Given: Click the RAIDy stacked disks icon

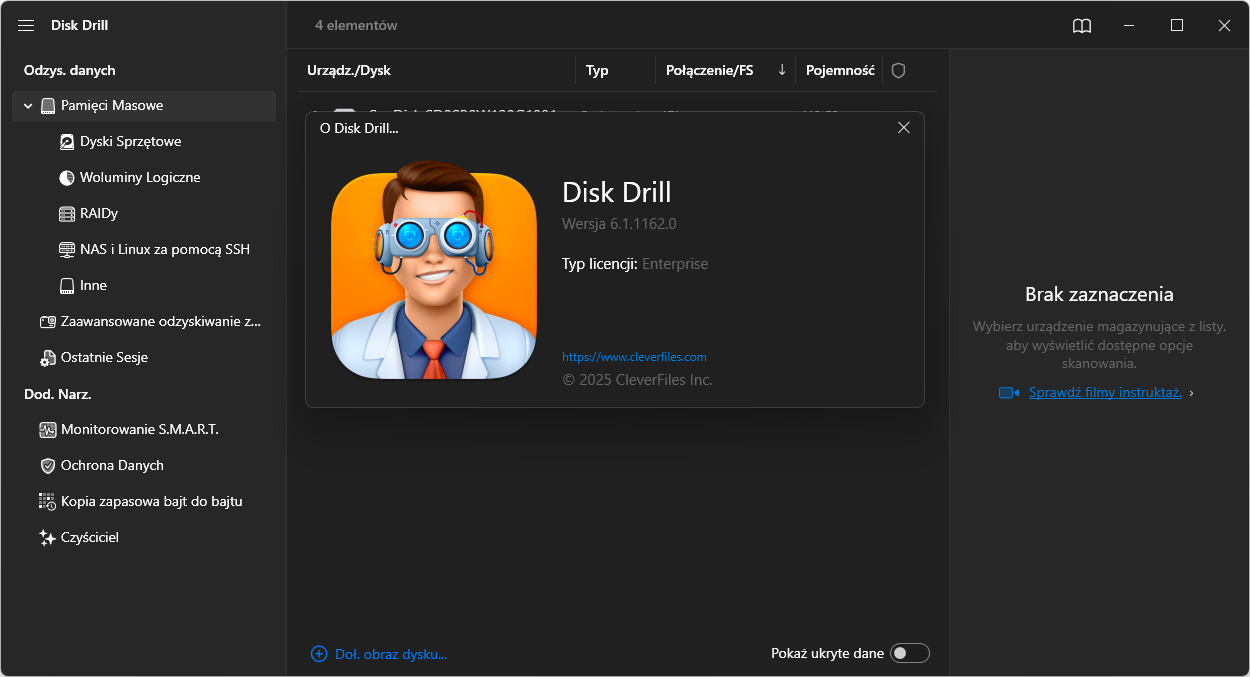Looking at the screenshot, I should tap(67, 214).
